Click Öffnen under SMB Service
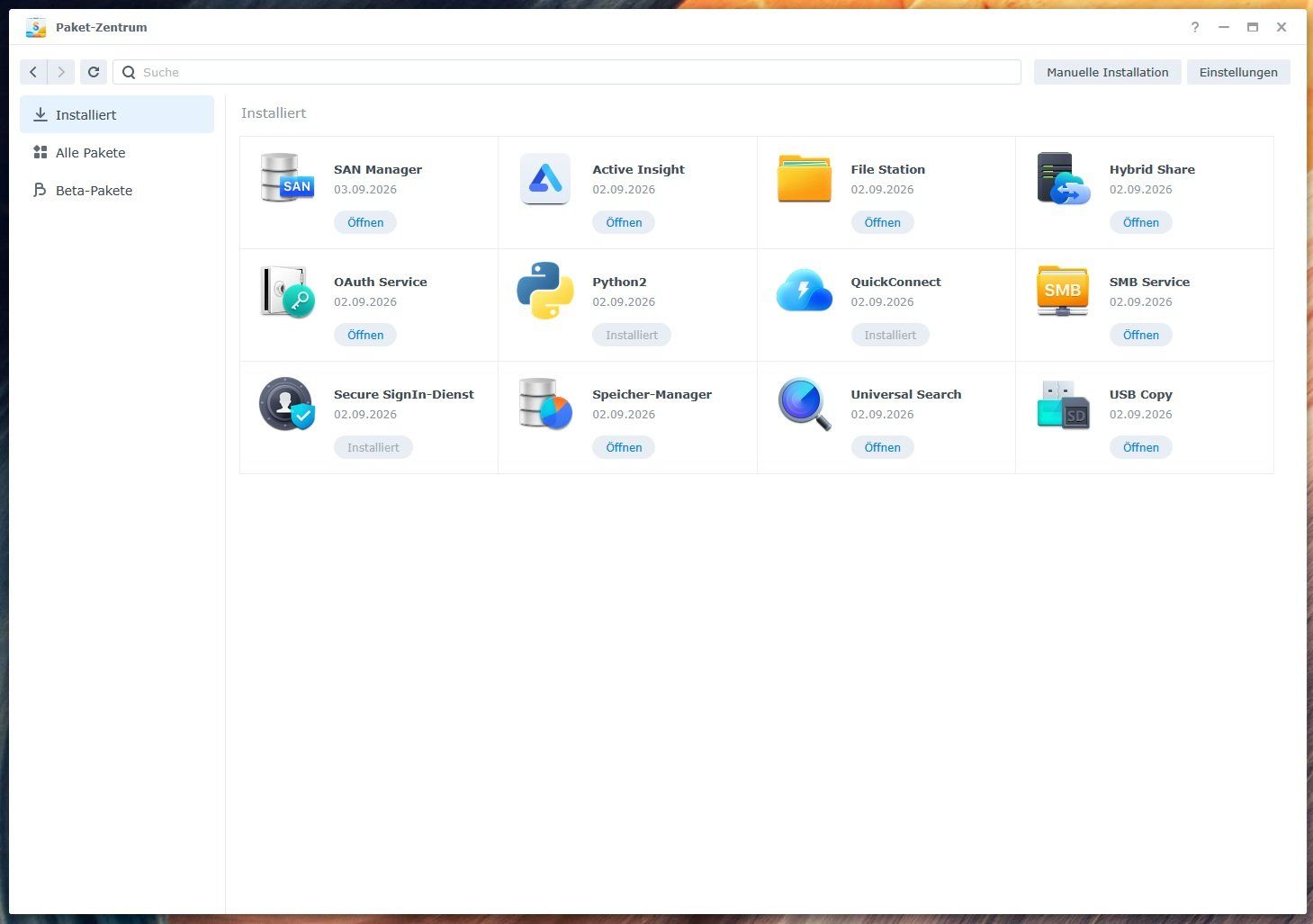Image resolution: width=1313 pixels, height=924 pixels. tap(1140, 335)
